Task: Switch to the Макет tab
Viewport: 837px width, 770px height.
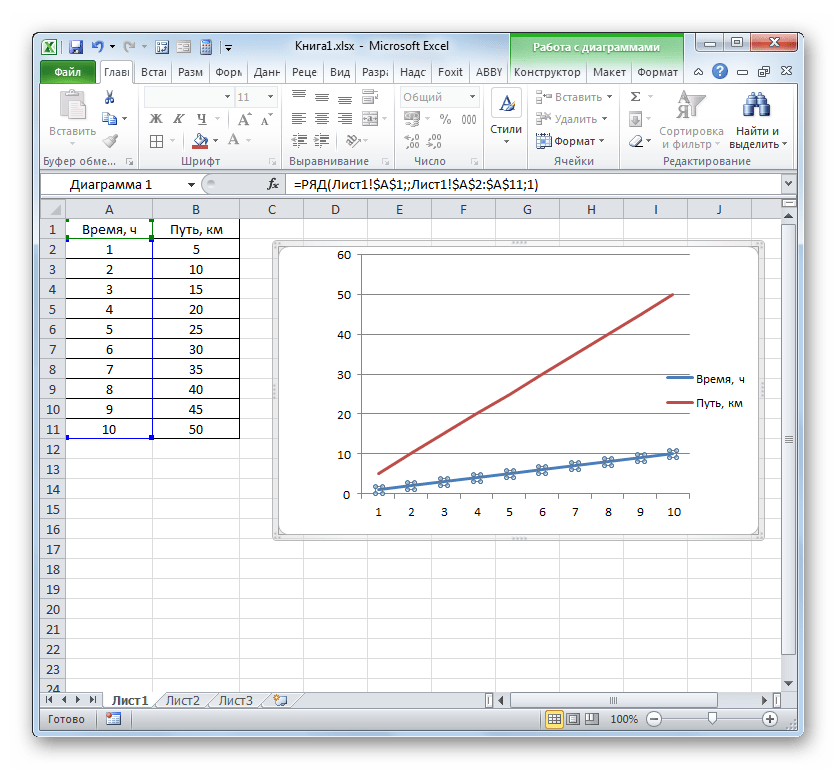Action: tap(609, 72)
